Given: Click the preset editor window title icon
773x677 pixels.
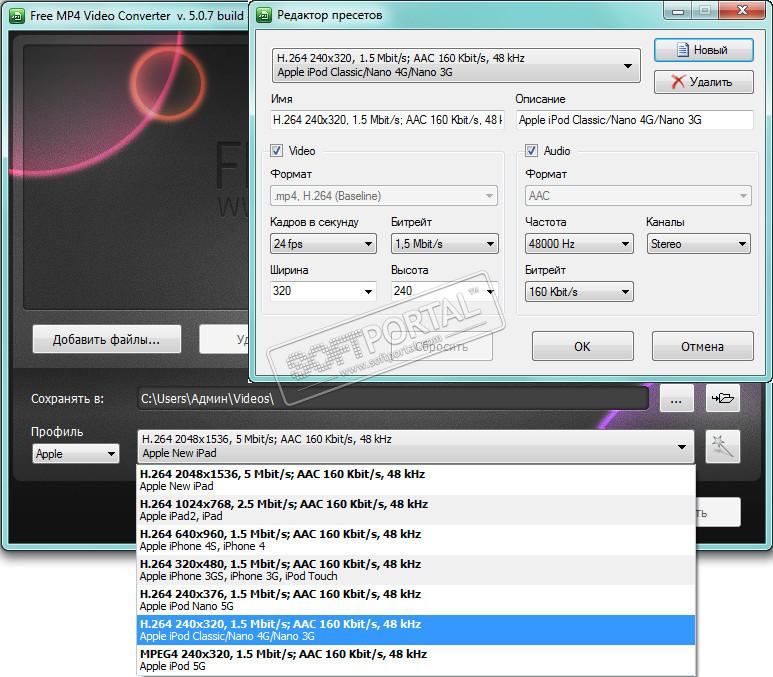Looking at the screenshot, I should point(264,15).
